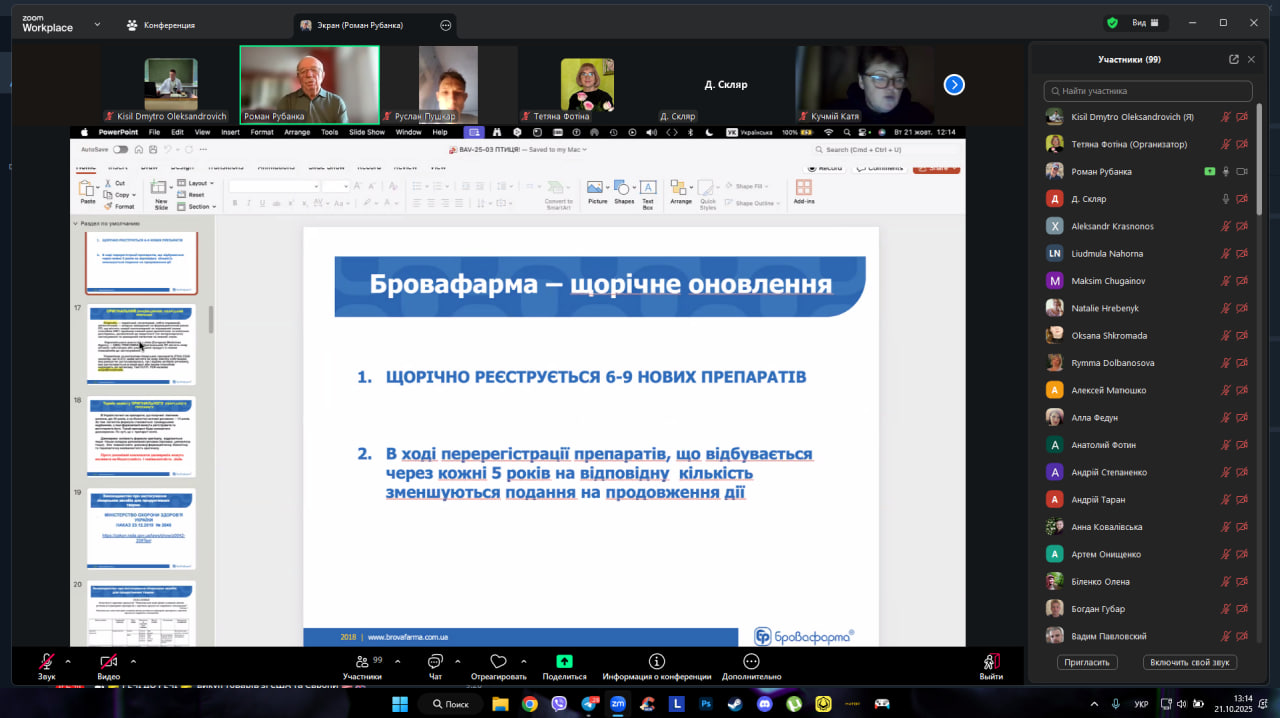Open the Дополнительно more options menu
This screenshot has height=718, width=1280.
[751, 662]
